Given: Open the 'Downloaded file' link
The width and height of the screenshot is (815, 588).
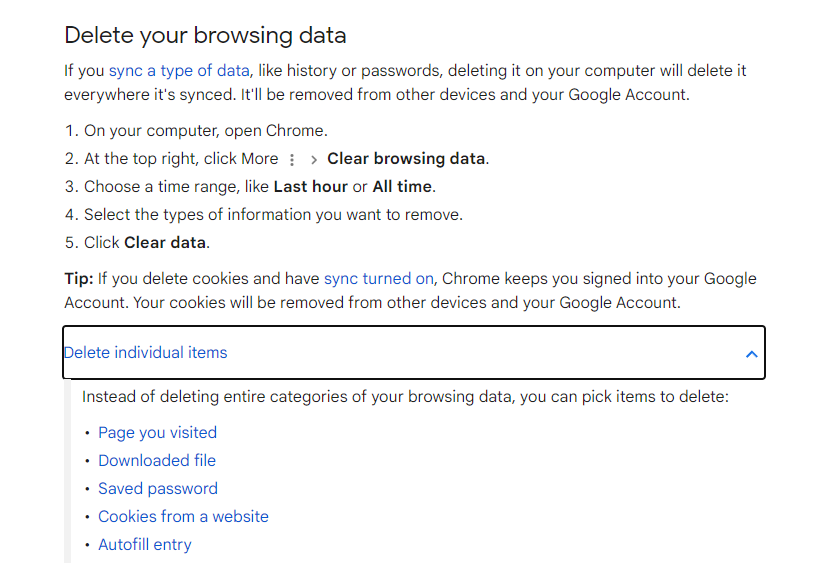Looking at the screenshot, I should [157, 461].
